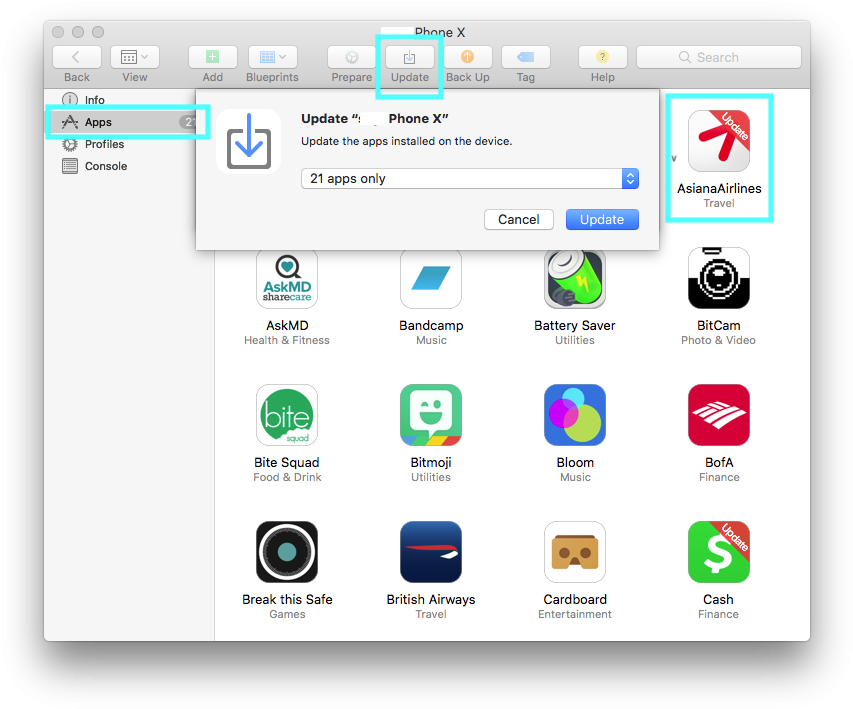The image size is (853, 709).
Task: Select the Battery Saver app icon
Action: tap(575, 278)
